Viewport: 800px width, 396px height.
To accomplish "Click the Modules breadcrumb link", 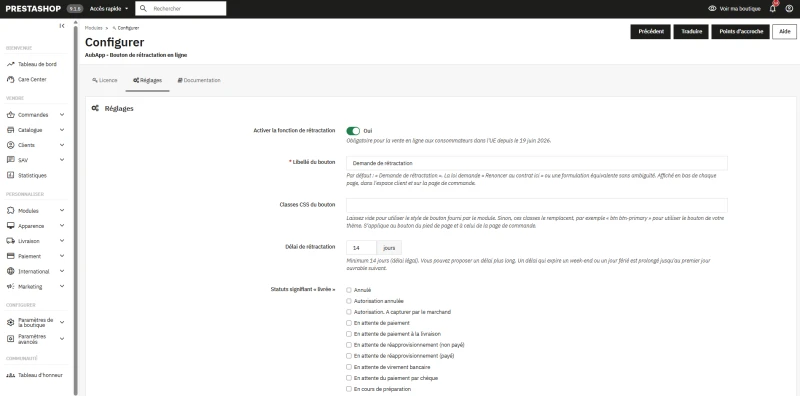I will click(x=93, y=28).
